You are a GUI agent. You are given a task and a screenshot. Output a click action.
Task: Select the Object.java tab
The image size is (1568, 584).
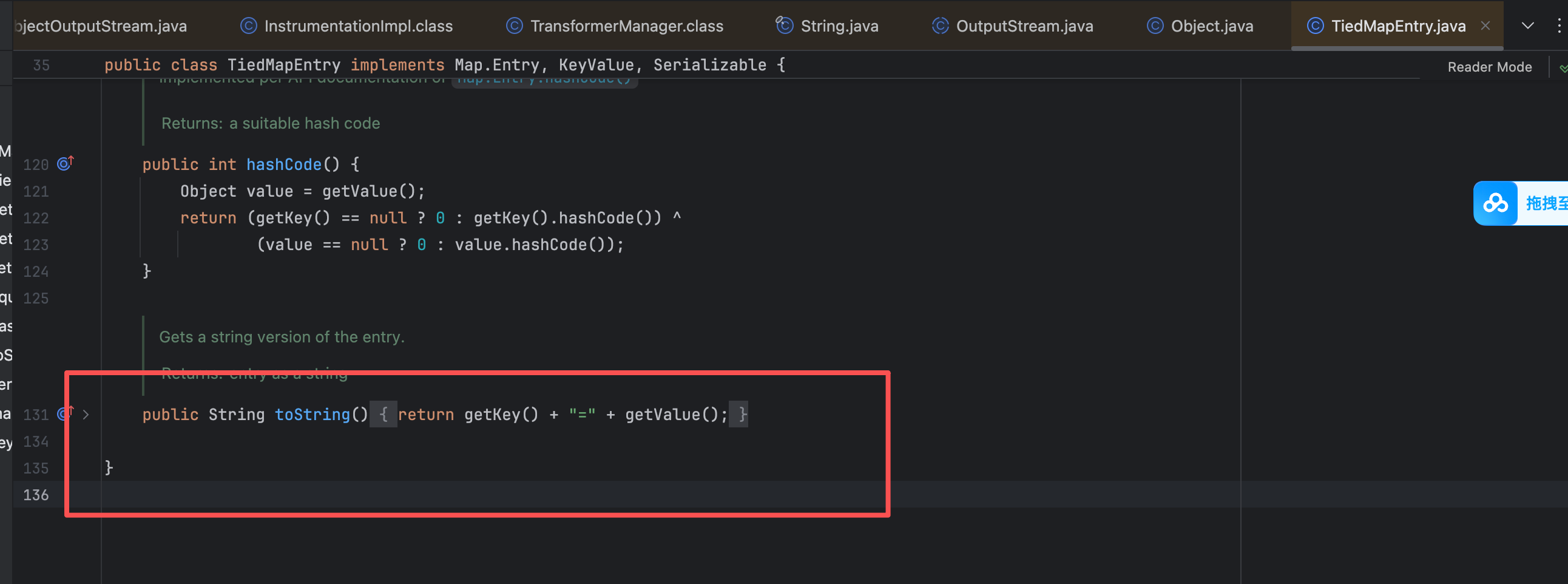click(1200, 26)
